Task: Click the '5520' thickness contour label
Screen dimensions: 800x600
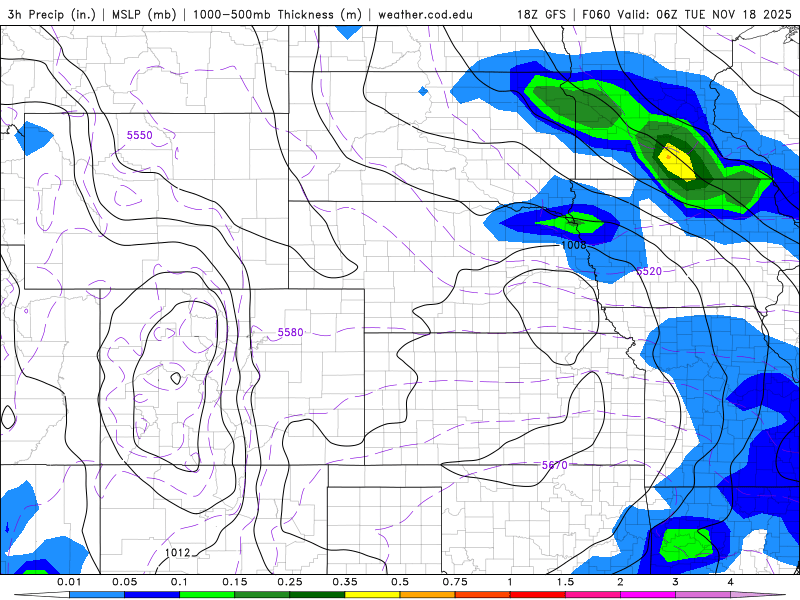Action: [648, 271]
